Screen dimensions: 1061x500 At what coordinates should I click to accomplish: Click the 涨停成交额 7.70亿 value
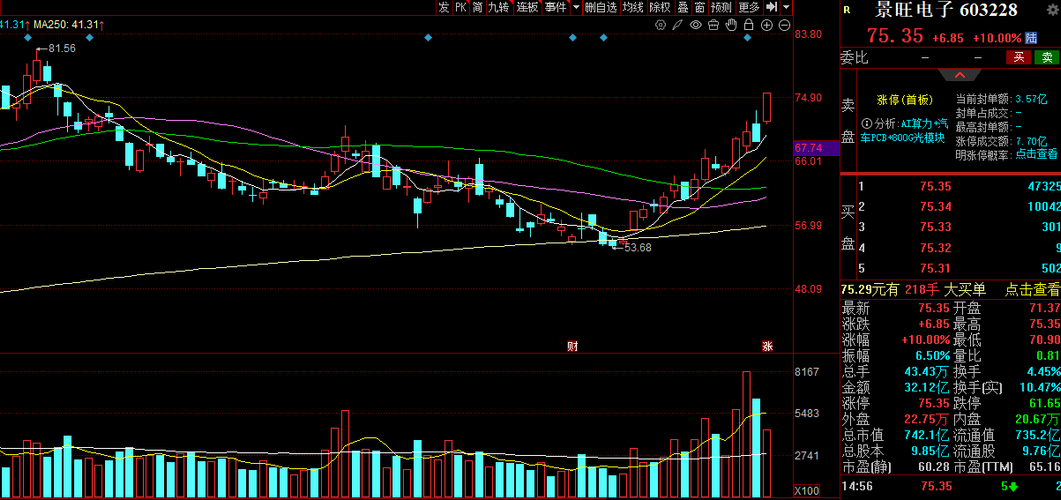coord(1033,141)
